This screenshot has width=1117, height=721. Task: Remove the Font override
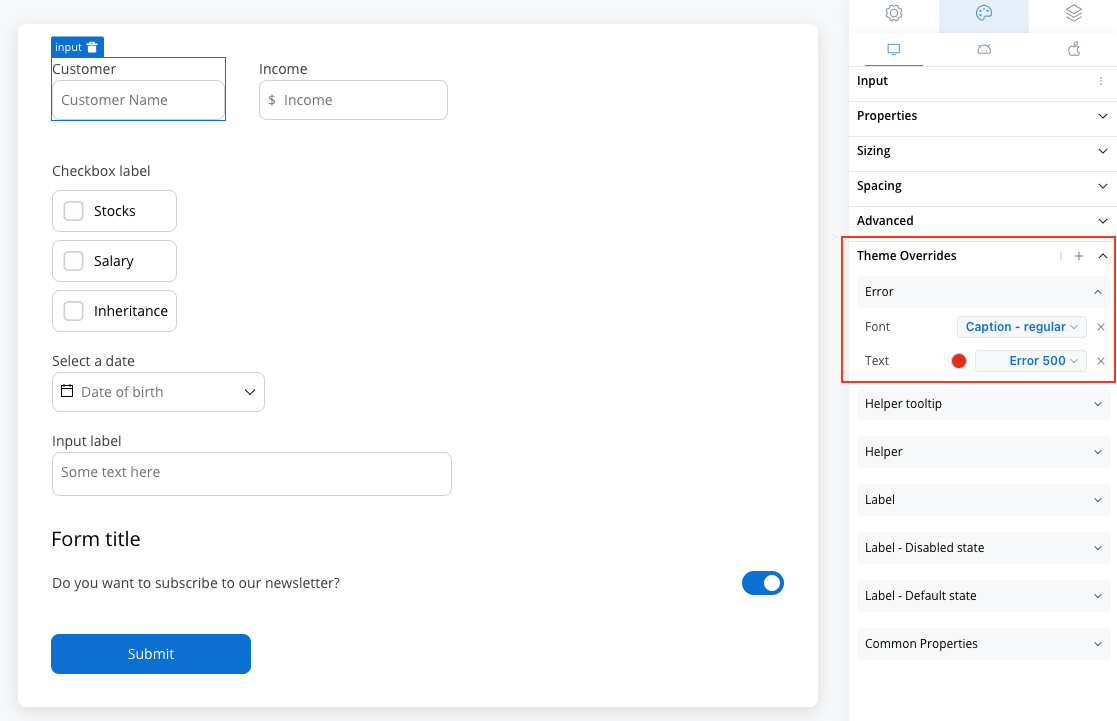click(x=1101, y=327)
